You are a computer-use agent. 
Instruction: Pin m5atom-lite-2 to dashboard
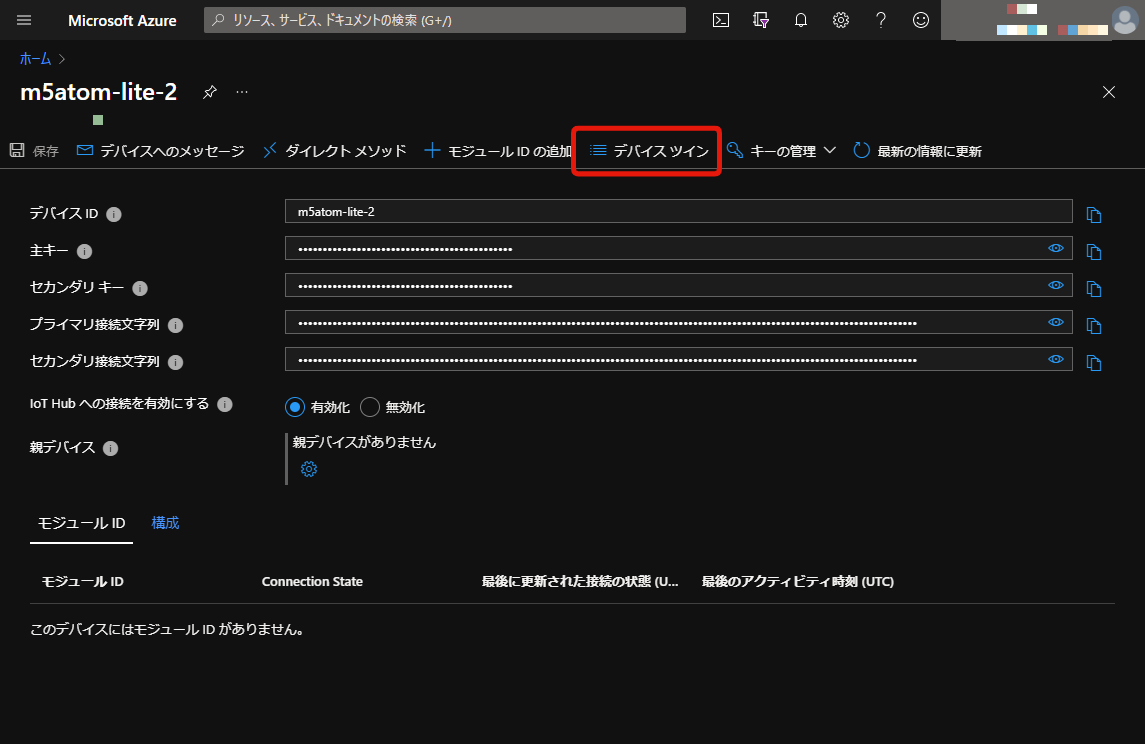click(x=210, y=92)
